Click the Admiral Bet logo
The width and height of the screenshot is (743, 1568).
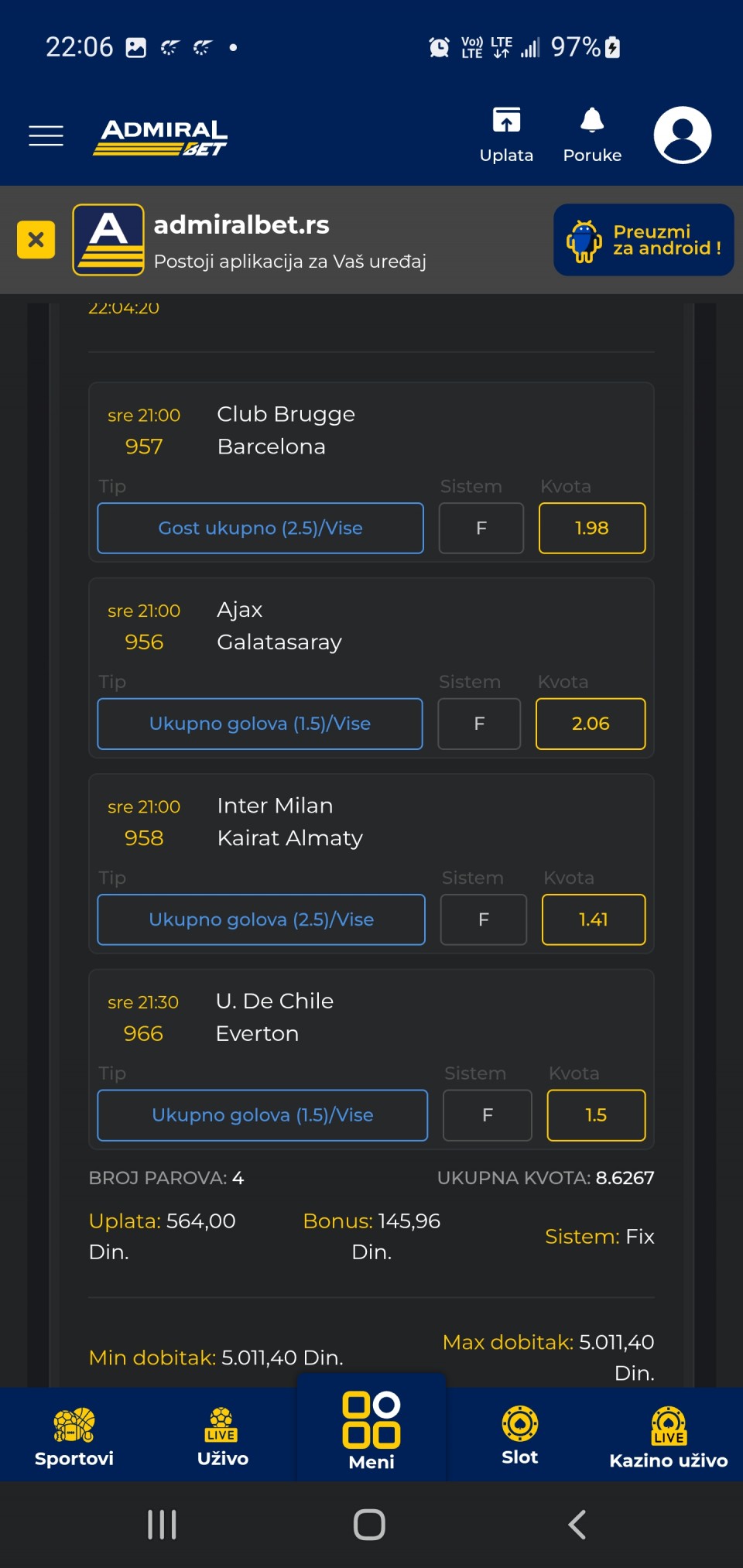click(161, 137)
